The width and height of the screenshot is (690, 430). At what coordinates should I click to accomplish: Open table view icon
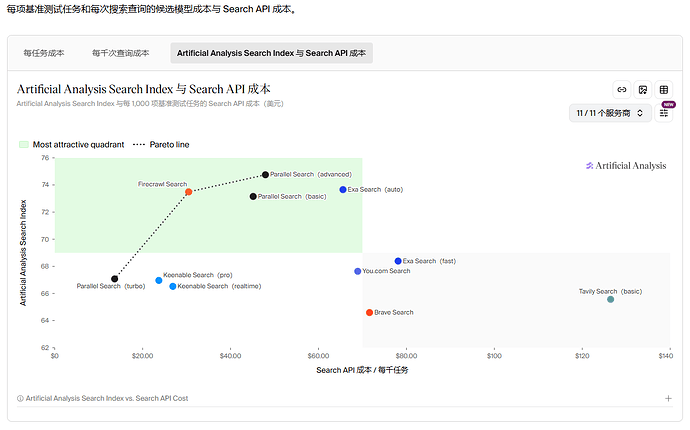click(x=664, y=90)
